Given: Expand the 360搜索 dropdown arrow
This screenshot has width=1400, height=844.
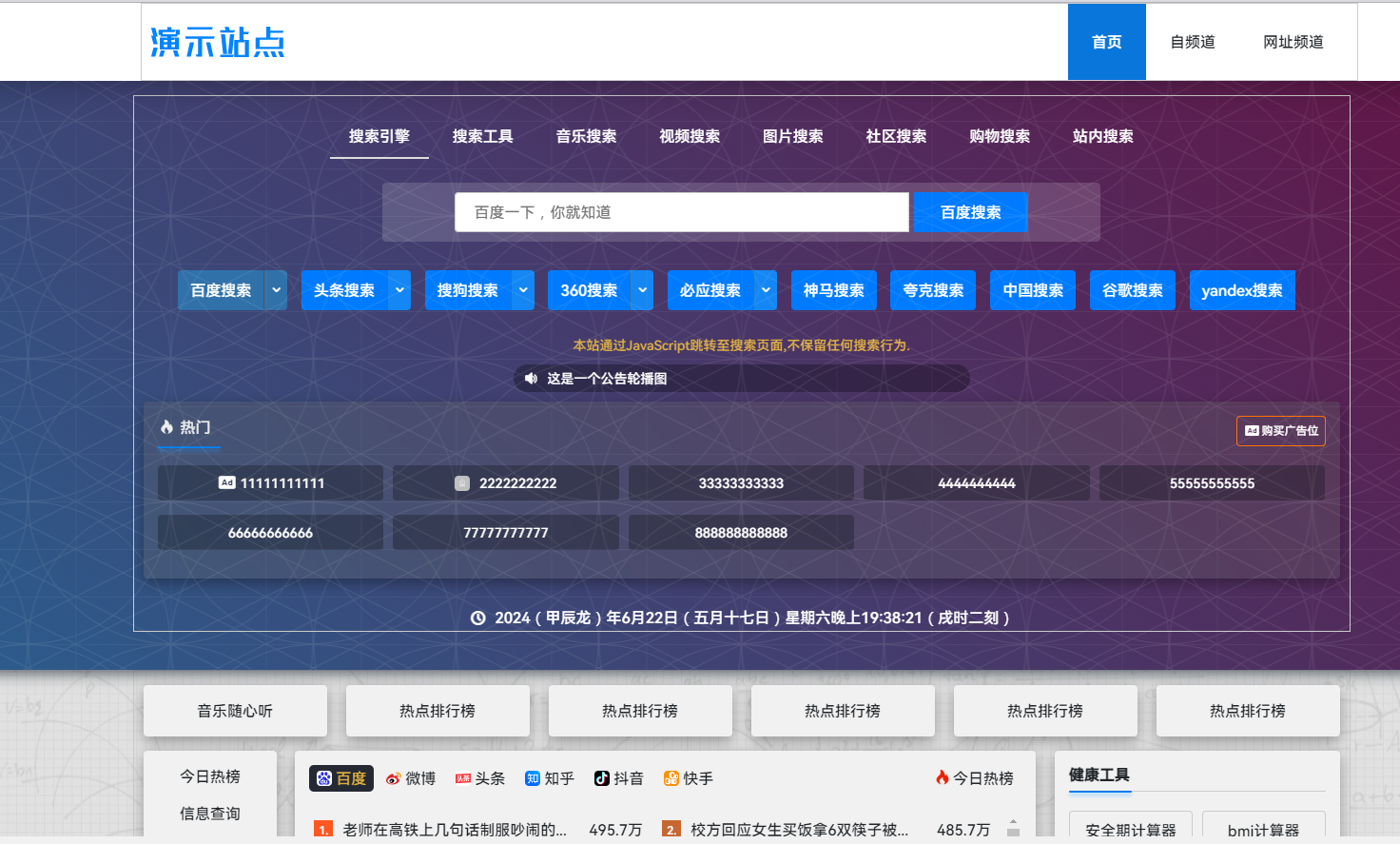Looking at the screenshot, I should pyautogui.click(x=643, y=290).
